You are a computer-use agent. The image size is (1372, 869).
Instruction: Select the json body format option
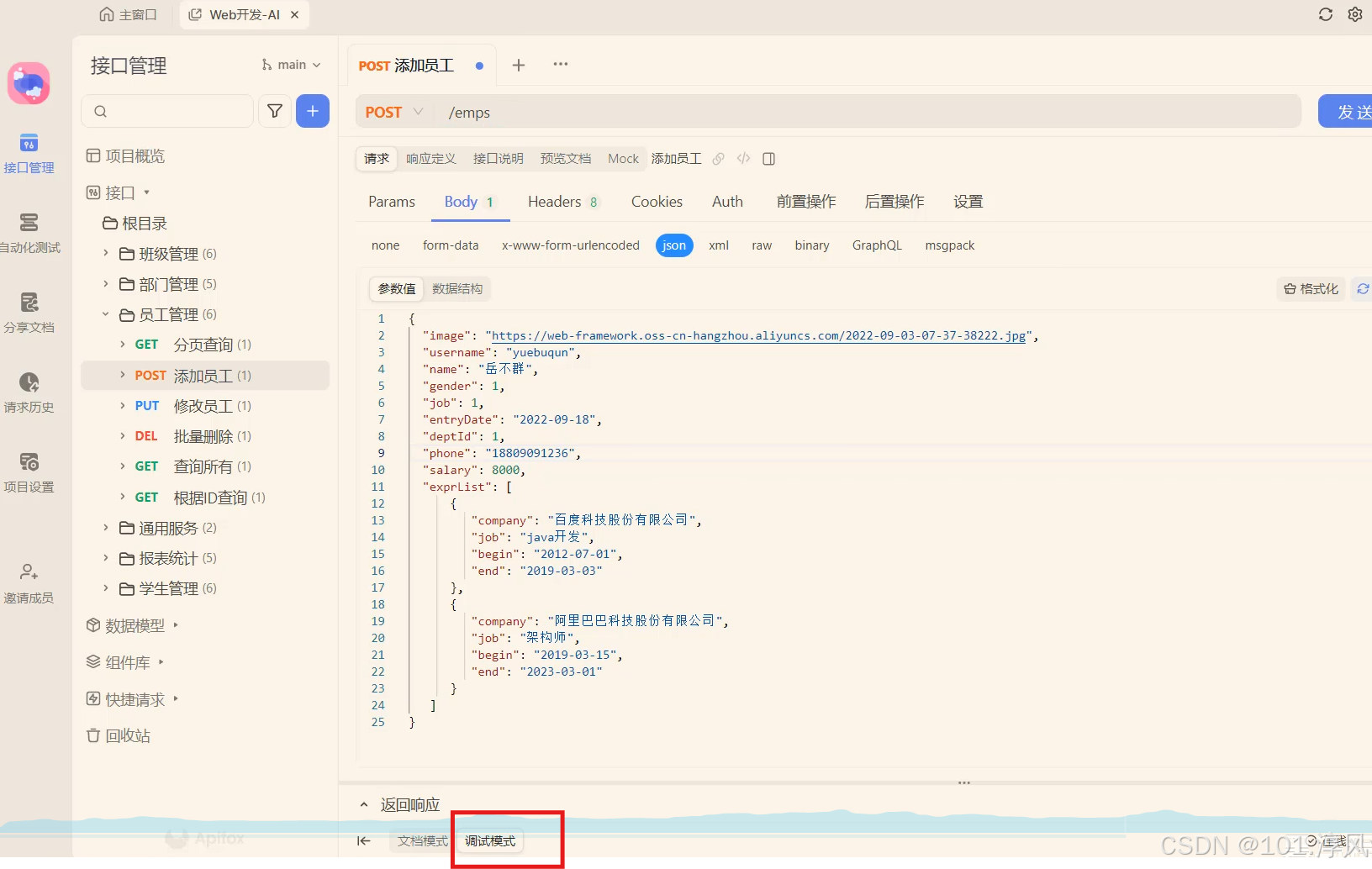(x=673, y=245)
